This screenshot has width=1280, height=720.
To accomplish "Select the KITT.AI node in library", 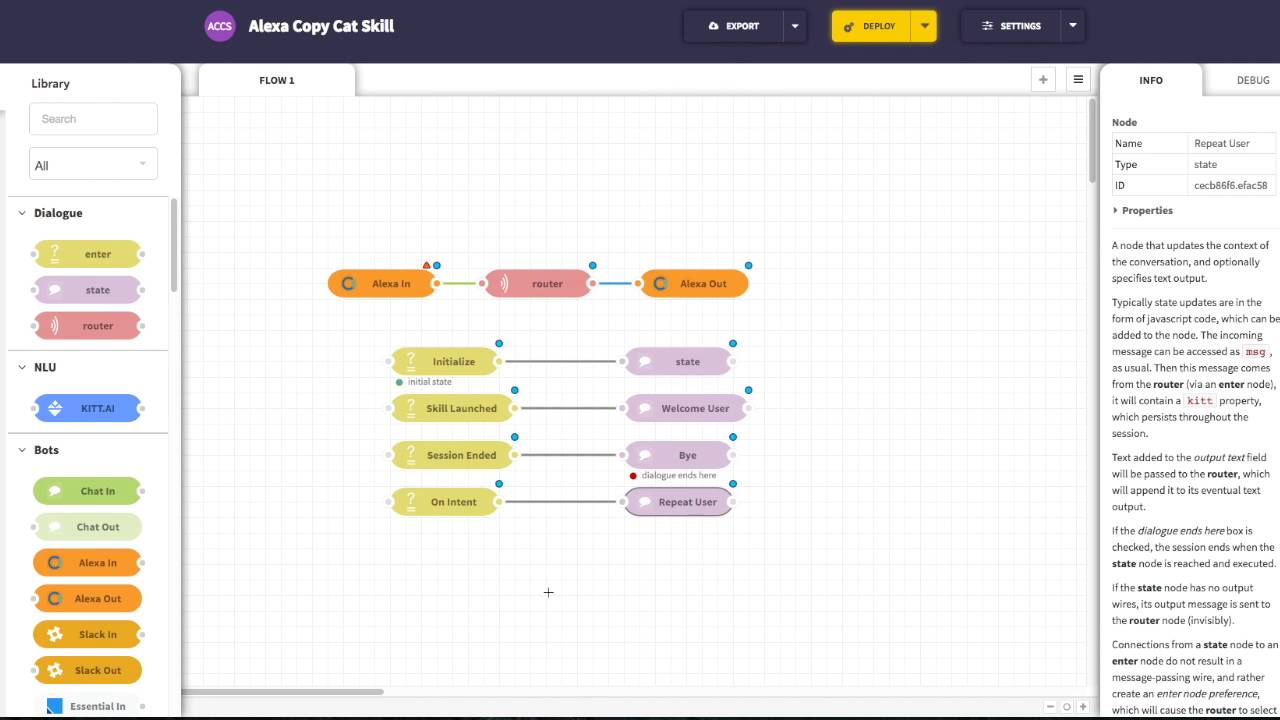I will [88, 408].
